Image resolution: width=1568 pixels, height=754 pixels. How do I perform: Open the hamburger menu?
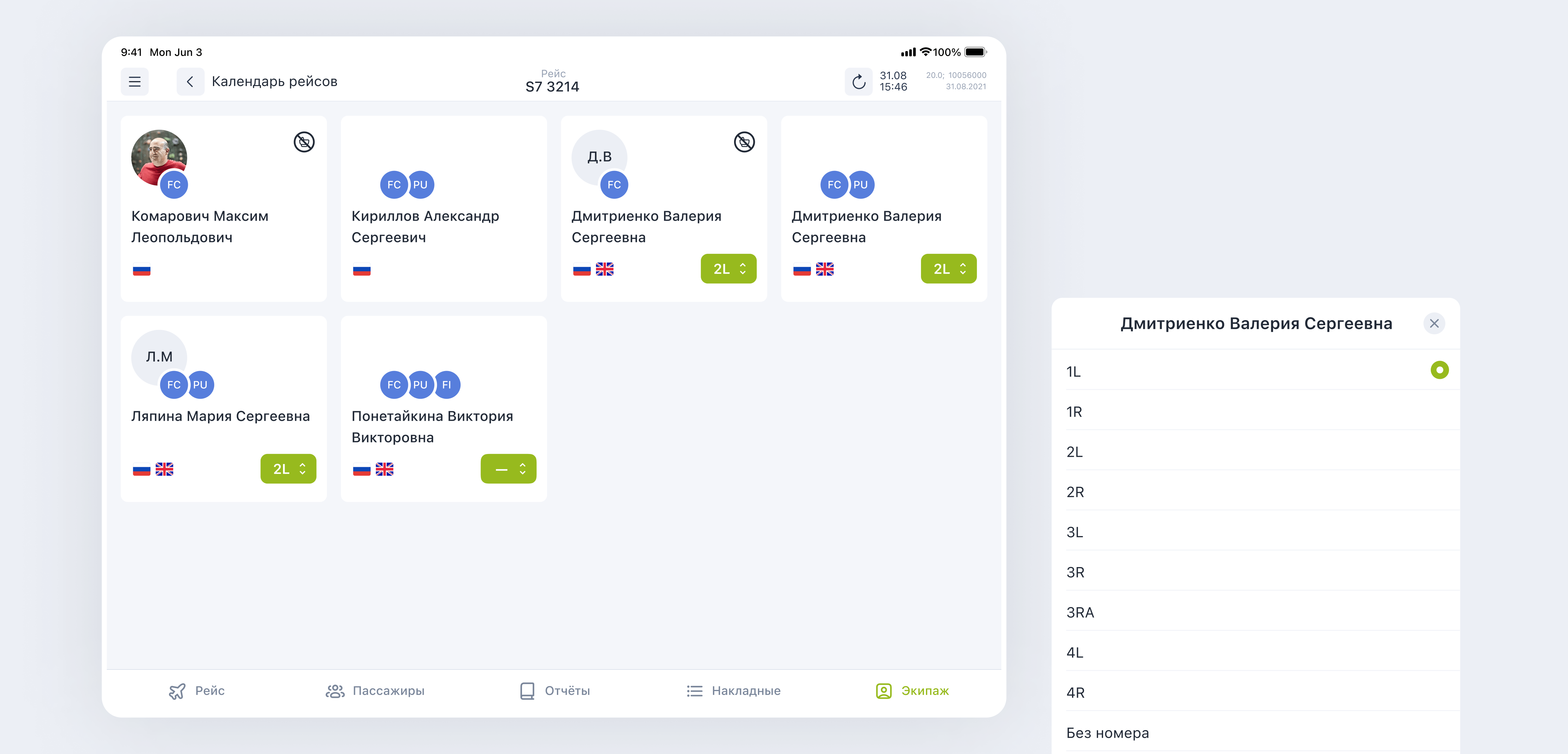[x=134, y=82]
